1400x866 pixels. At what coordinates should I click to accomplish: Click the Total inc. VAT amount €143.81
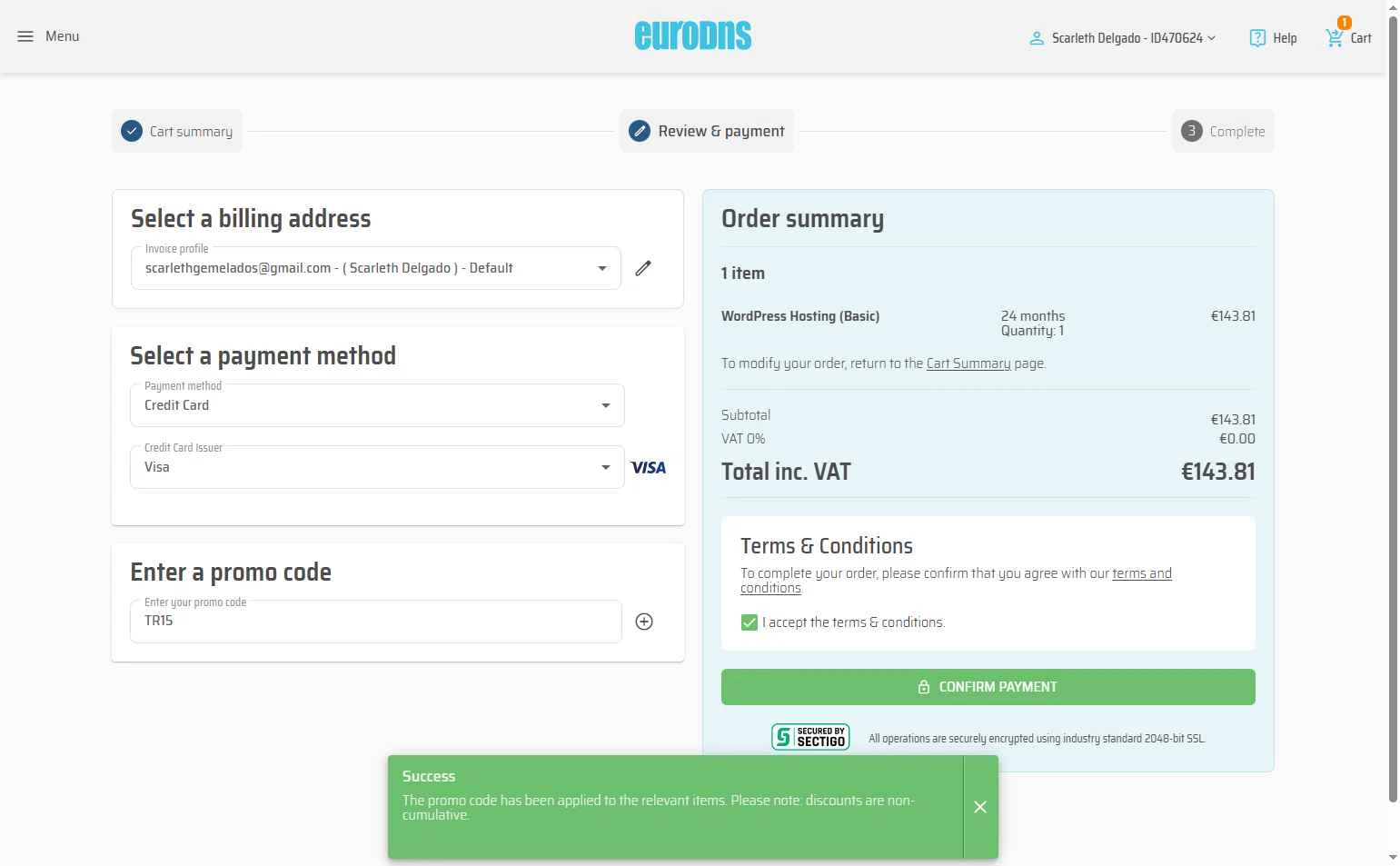pos(1218,472)
